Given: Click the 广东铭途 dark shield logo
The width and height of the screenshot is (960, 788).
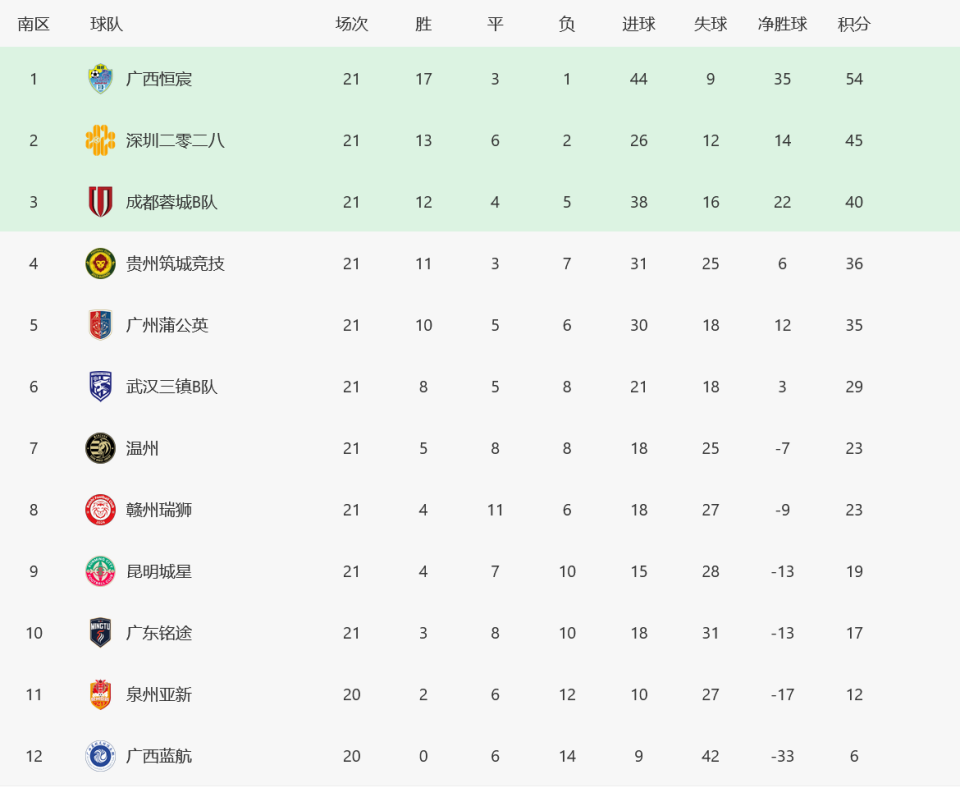Looking at the screenshot, I should point(100,632).
